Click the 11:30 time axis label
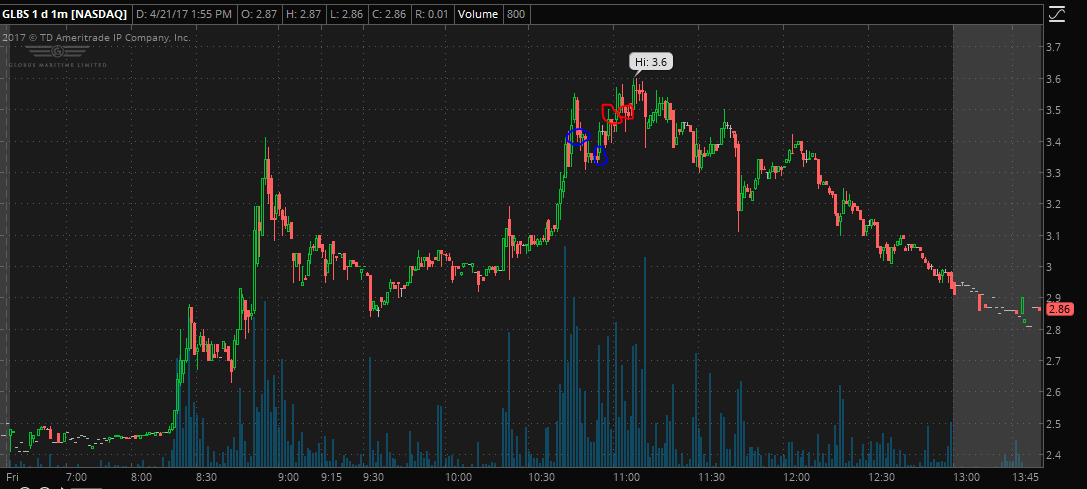The width and height of the screenshot is (1087, 489). pos(712,477)
